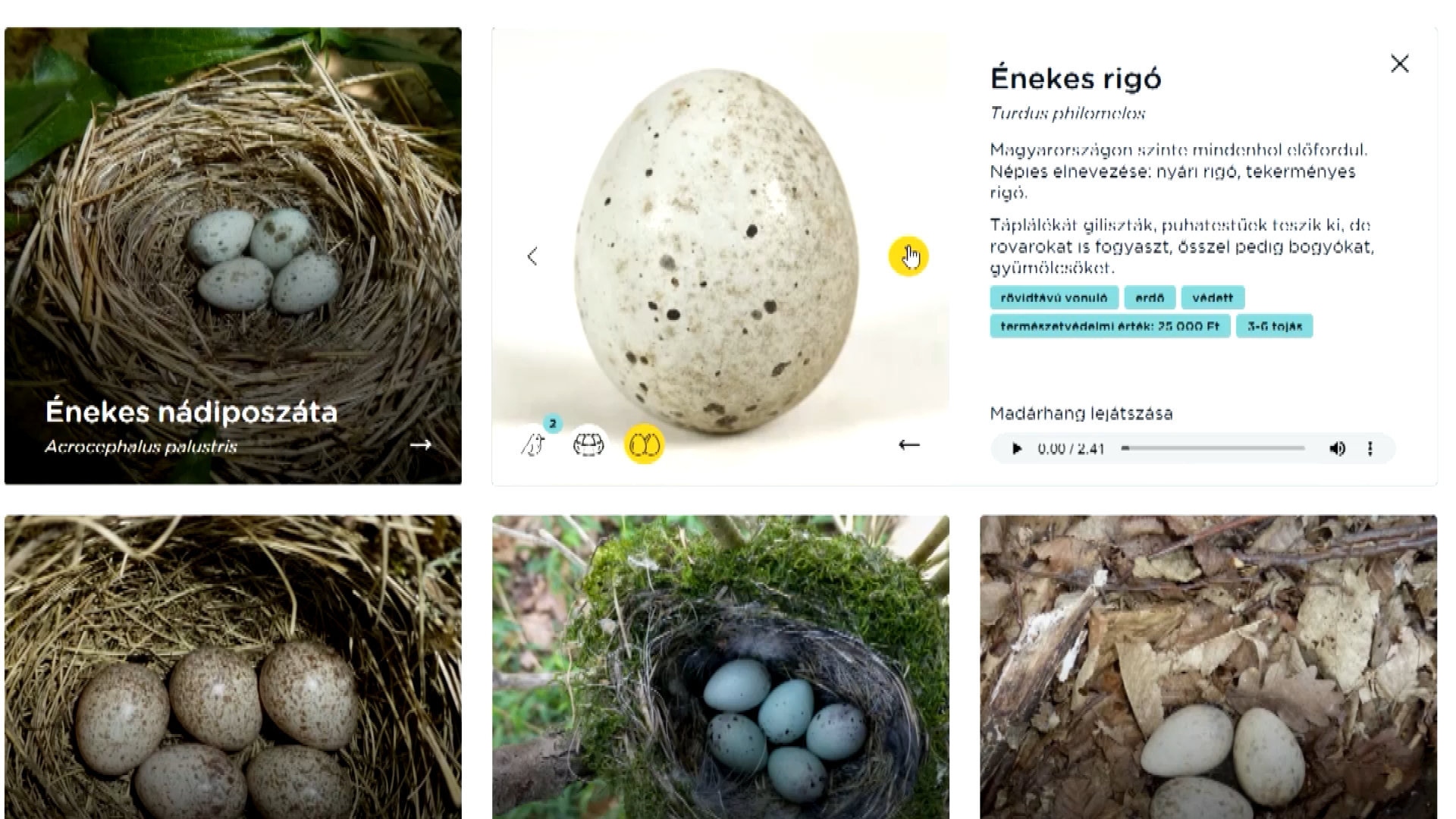
Task: Click the yellow next-image circle button
Action: point(908,256)
